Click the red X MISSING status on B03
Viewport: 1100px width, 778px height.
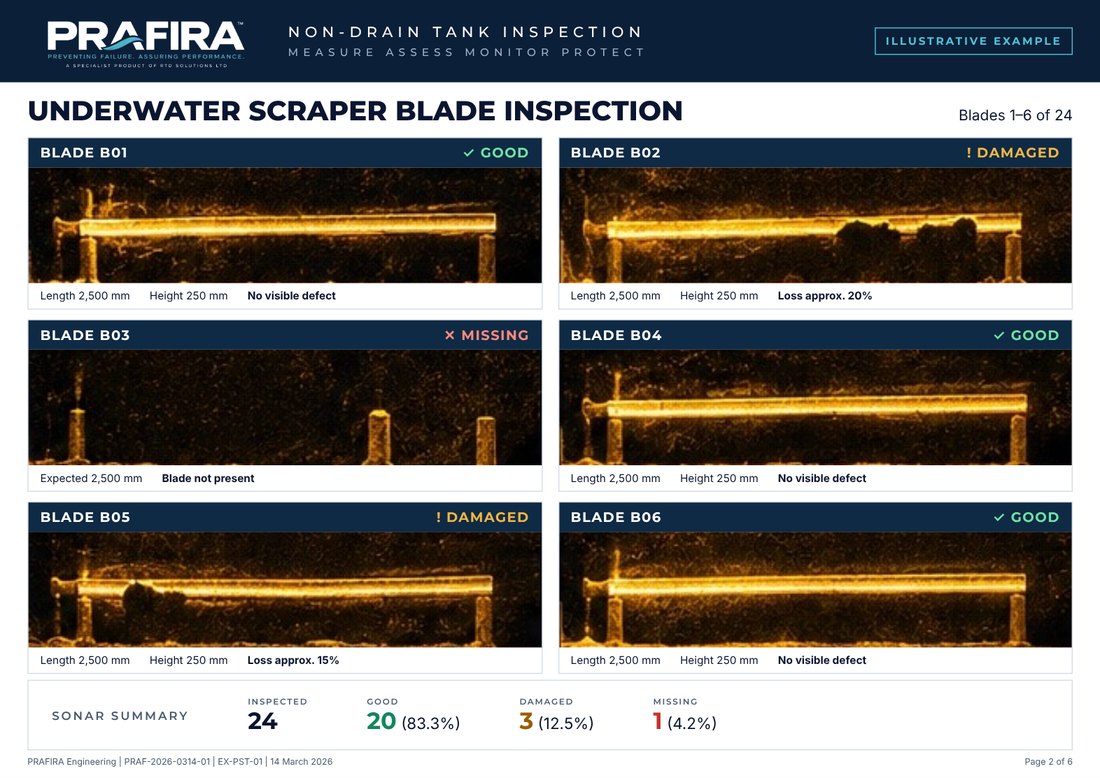coord(487,335)
